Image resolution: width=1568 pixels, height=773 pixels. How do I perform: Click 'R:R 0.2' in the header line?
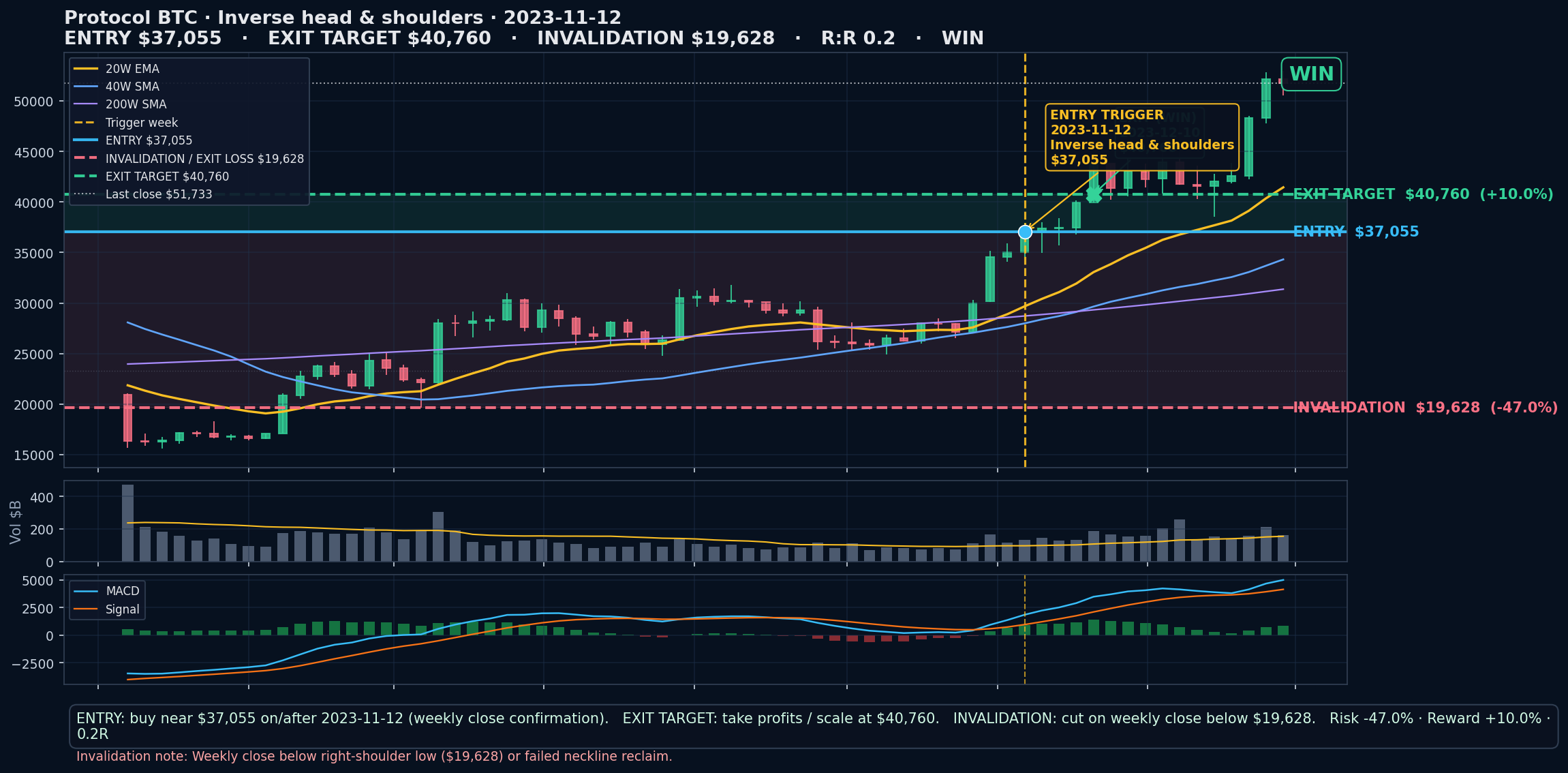[x=858, y=38]
